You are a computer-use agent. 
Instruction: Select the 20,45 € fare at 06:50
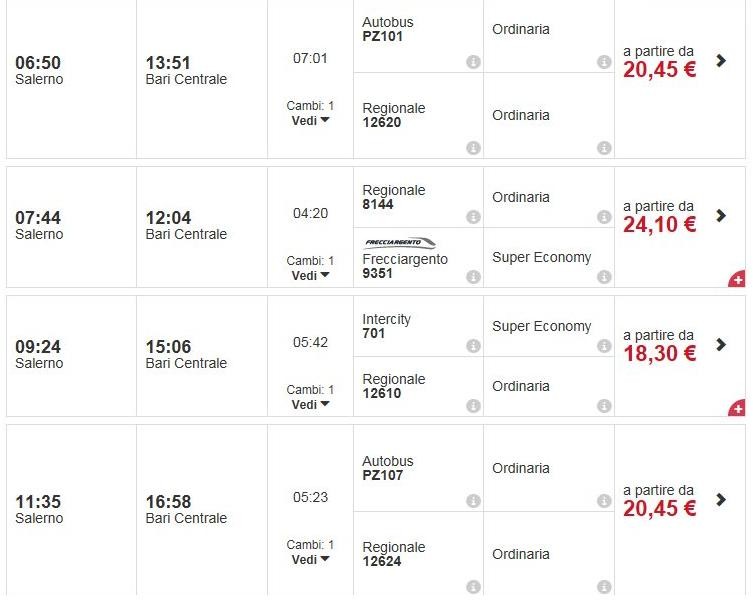(660, 69)
